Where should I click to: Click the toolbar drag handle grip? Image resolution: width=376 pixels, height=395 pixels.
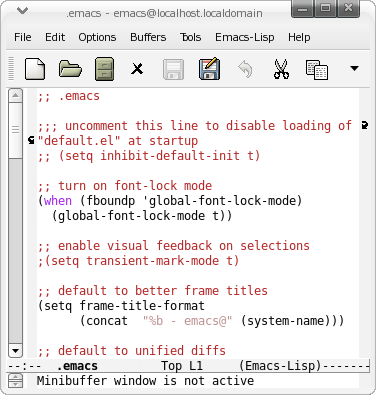point(11,69)
